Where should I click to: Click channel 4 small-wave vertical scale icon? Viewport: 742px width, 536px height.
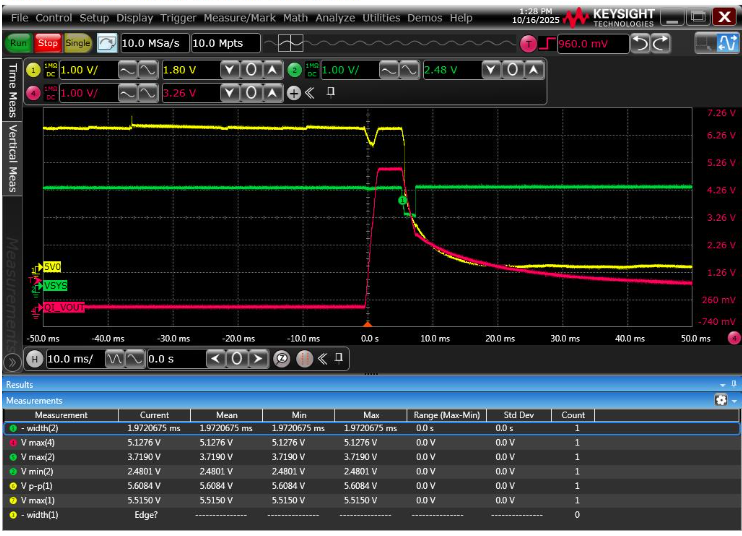pos(127,93)
